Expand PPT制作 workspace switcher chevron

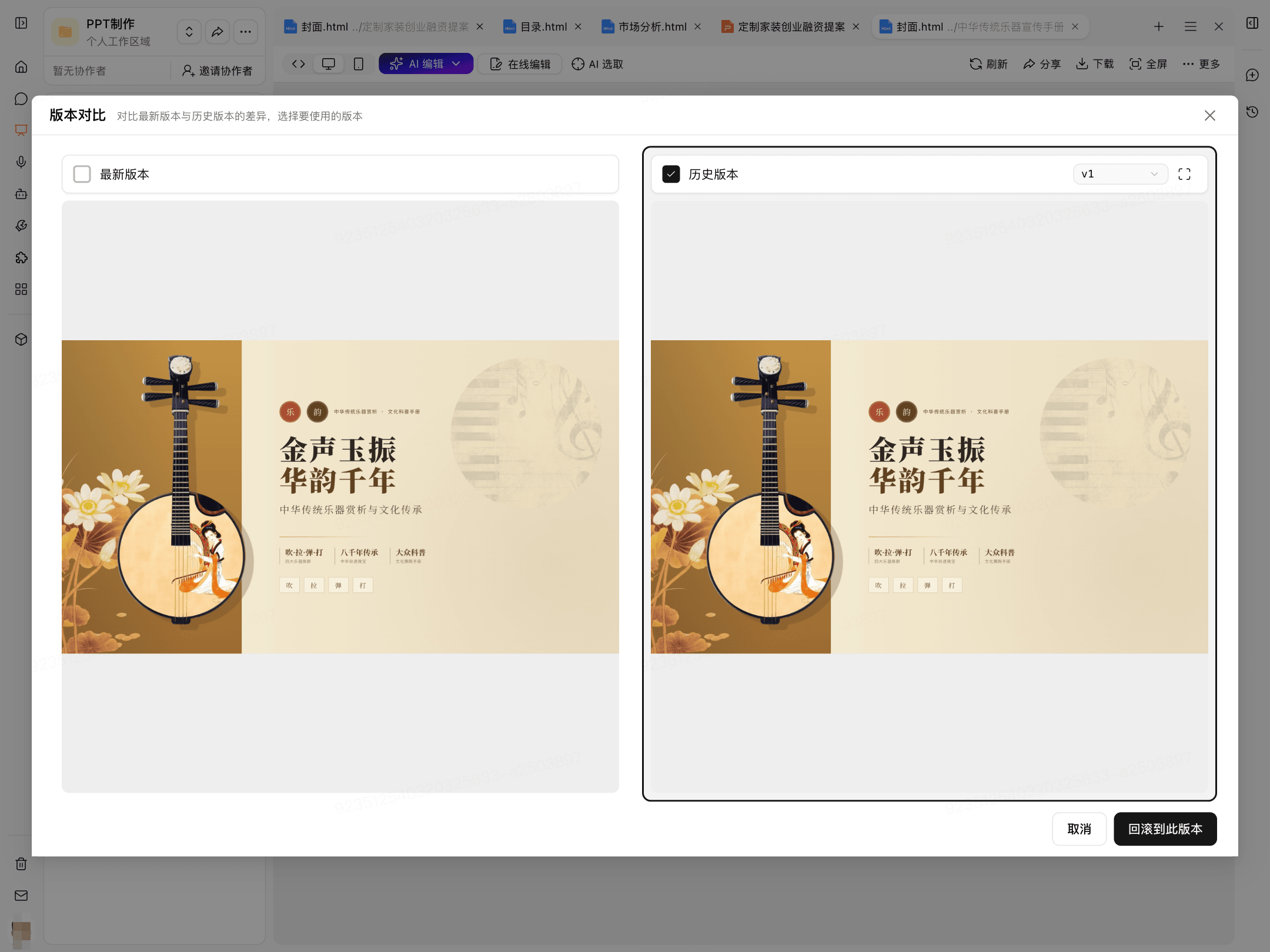point(189,32)
